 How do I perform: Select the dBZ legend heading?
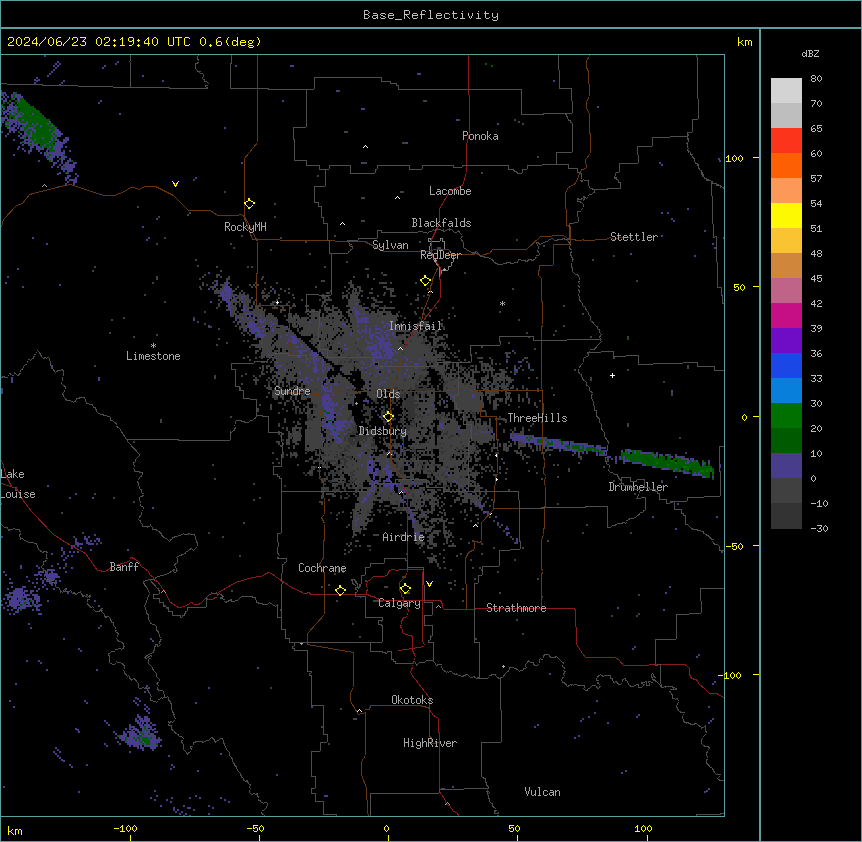pyautogui.click(x=810, y=54)
